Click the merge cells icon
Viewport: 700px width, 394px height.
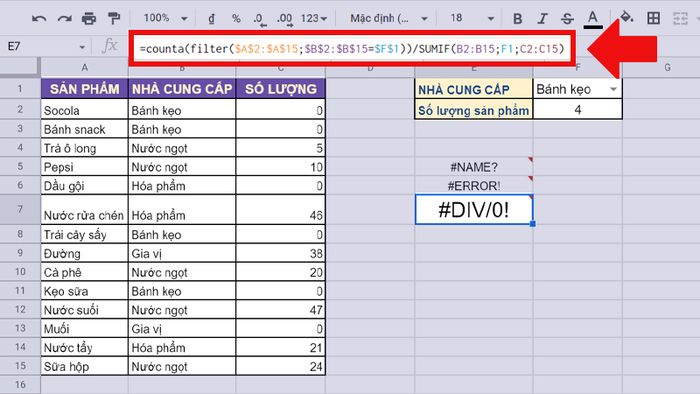tap(680, 18)
